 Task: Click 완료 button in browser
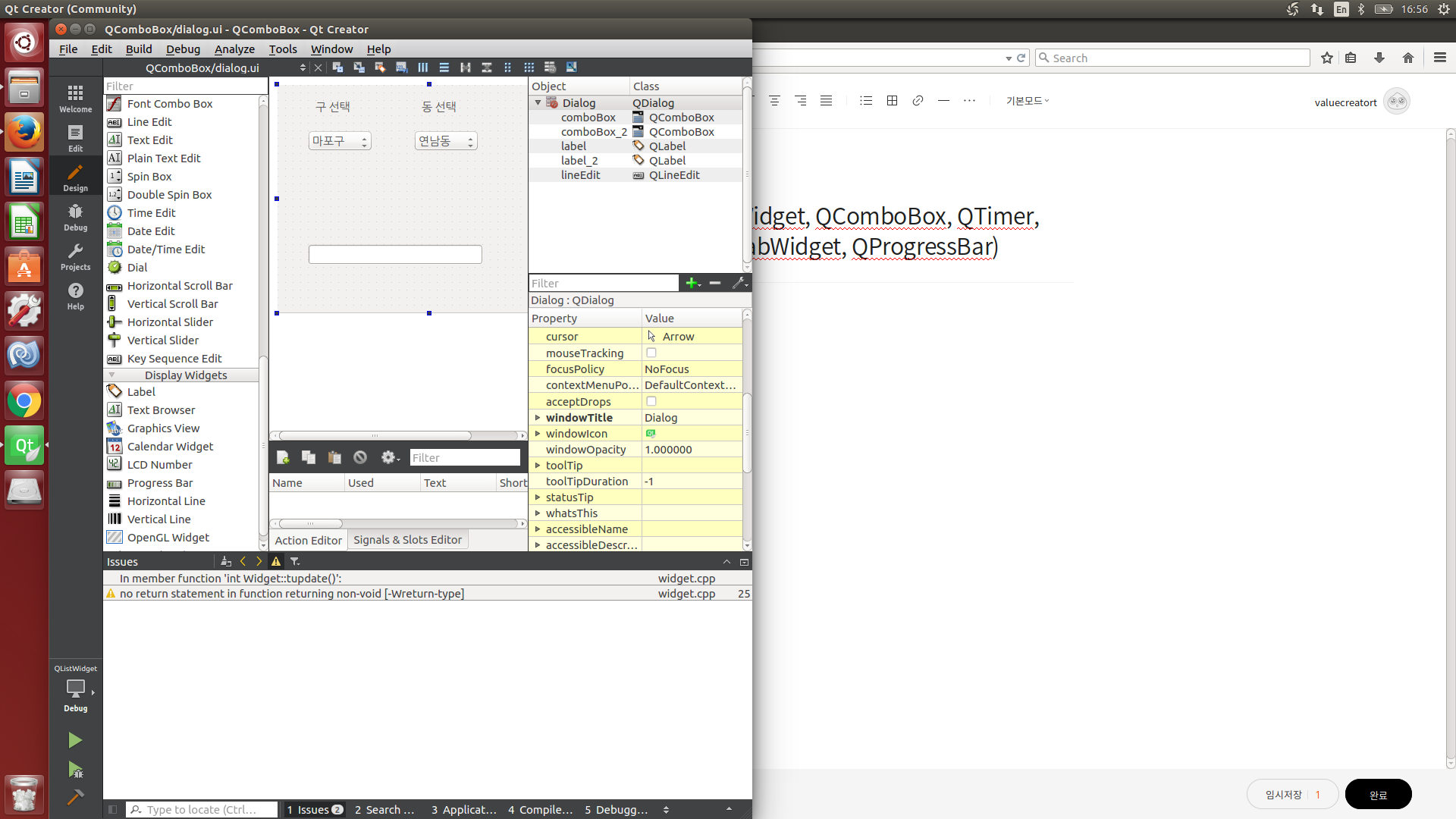1378,794
